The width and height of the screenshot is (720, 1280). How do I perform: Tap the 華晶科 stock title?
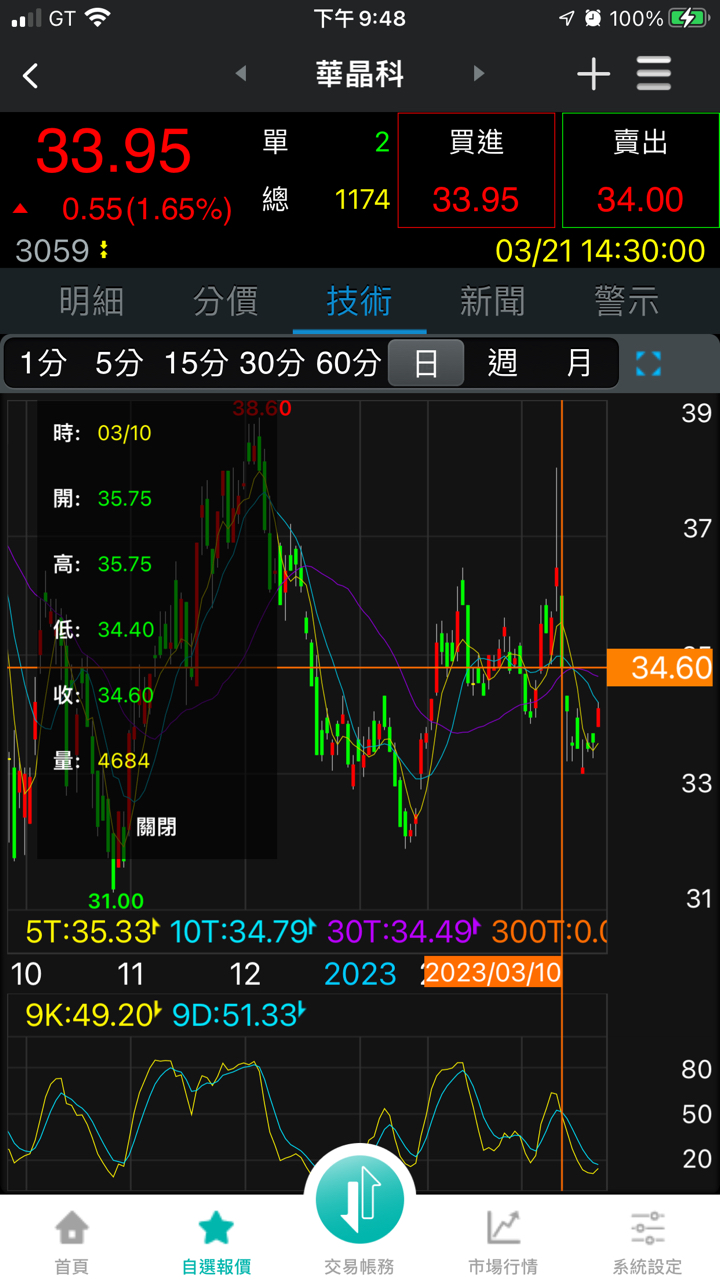click(x=360, y=74)
